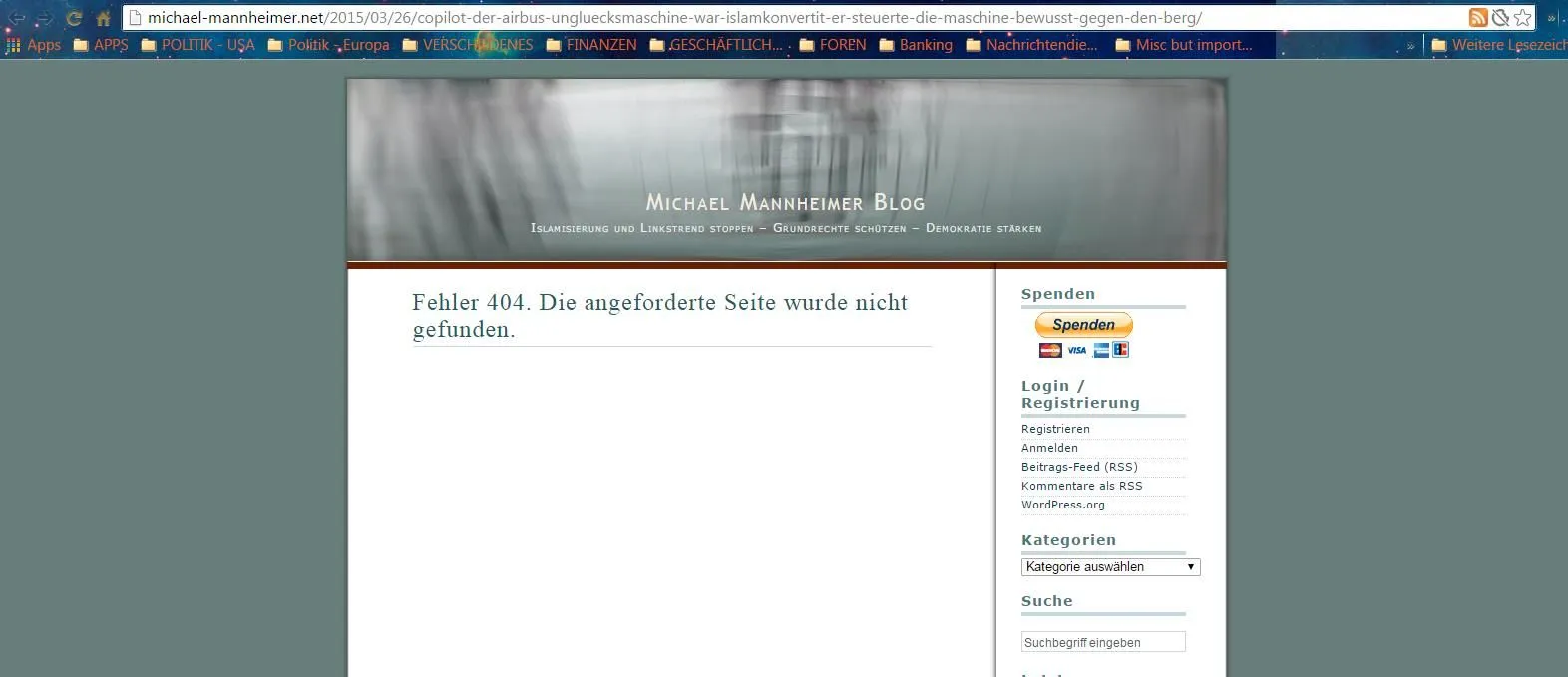Open the Beitrags-Feed (RSS) link
This screenshot has height=677, width=1568.
coord(1079,467)
